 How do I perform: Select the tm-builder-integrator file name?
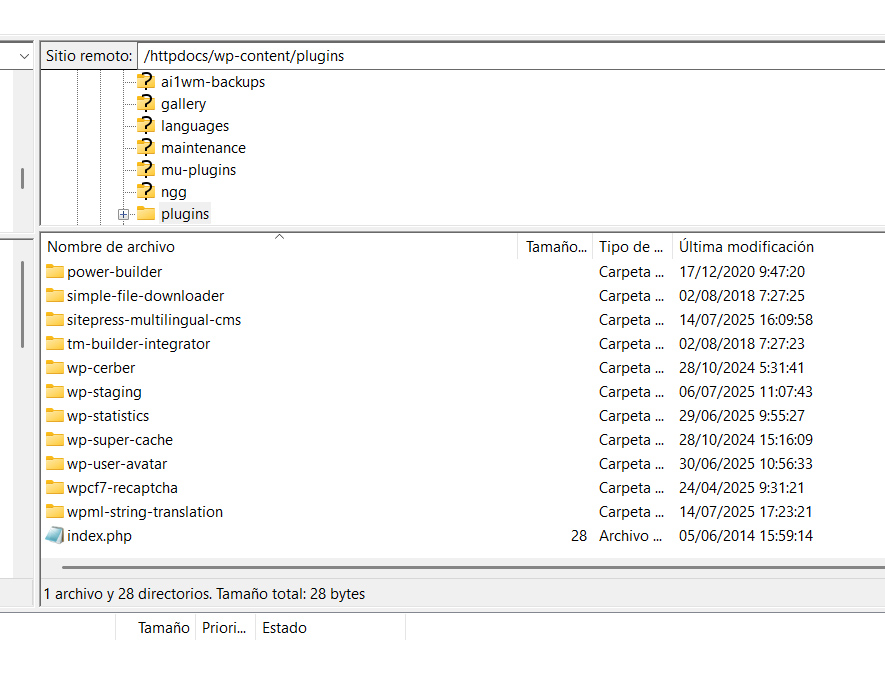pyautogui.click(x=138, y=343)
